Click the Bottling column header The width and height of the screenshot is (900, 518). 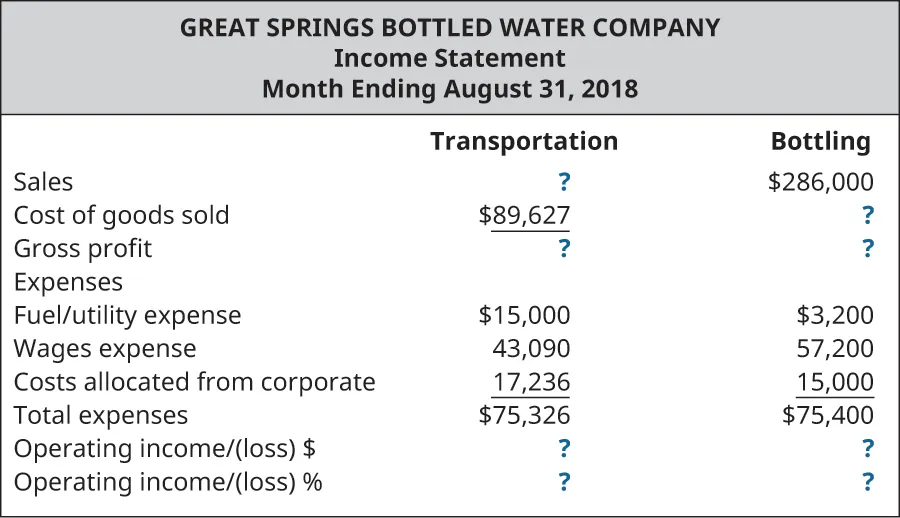pyautogui.click(x=820, y=142)
